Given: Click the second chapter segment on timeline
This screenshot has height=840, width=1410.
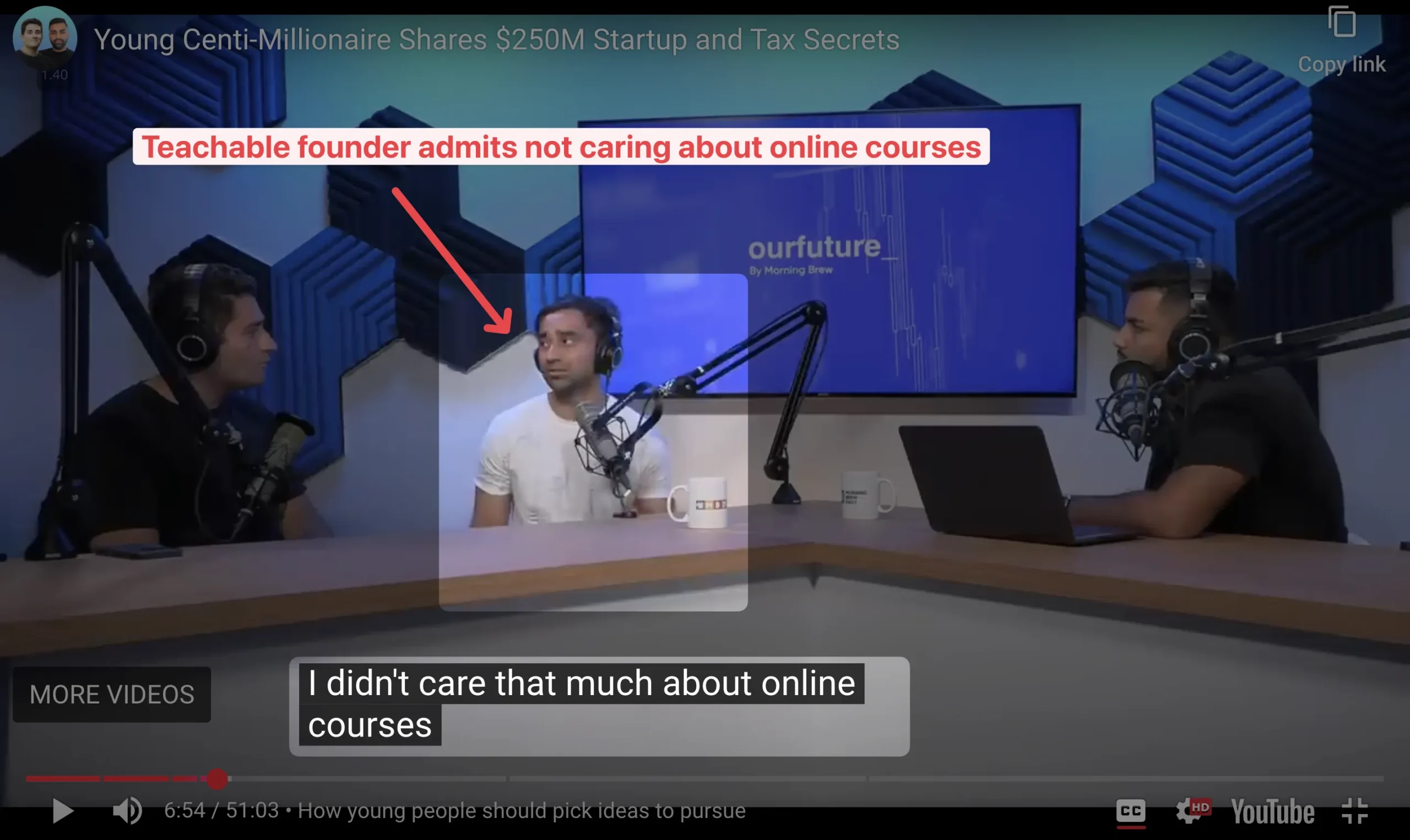Looking at the screenshot, I should tap(136, 779).
